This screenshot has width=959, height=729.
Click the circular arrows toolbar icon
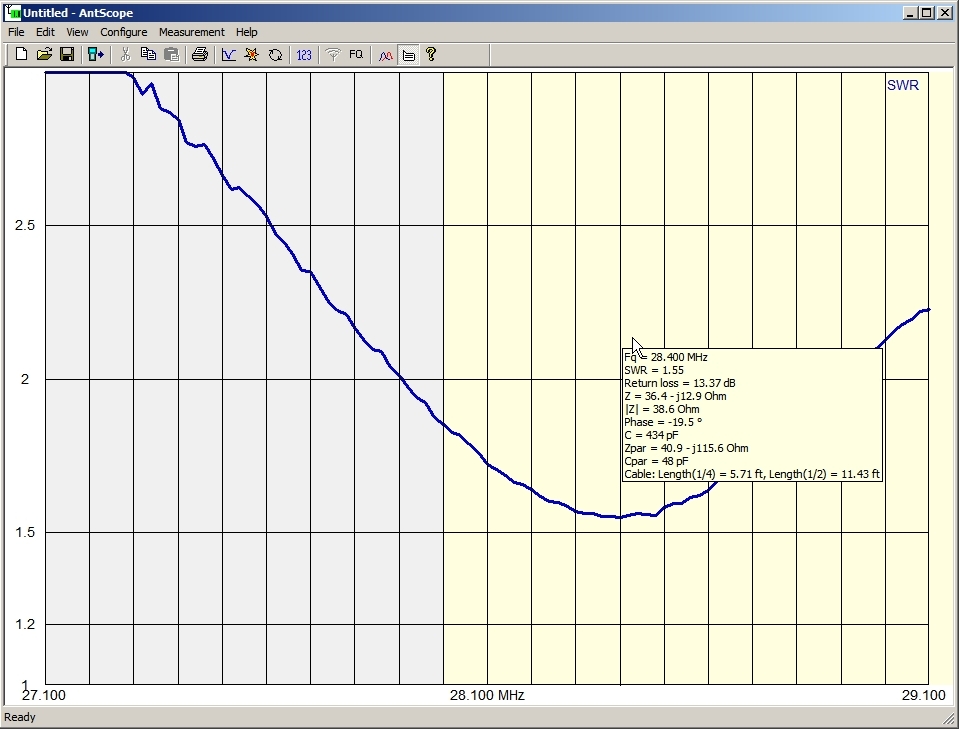pos(275,54)
